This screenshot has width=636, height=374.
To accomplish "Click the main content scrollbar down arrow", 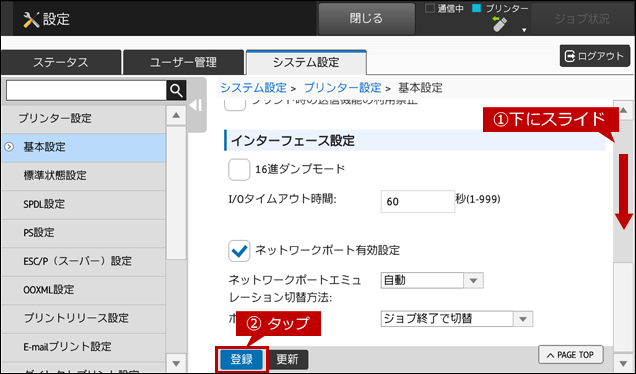I will pos(624,362).
